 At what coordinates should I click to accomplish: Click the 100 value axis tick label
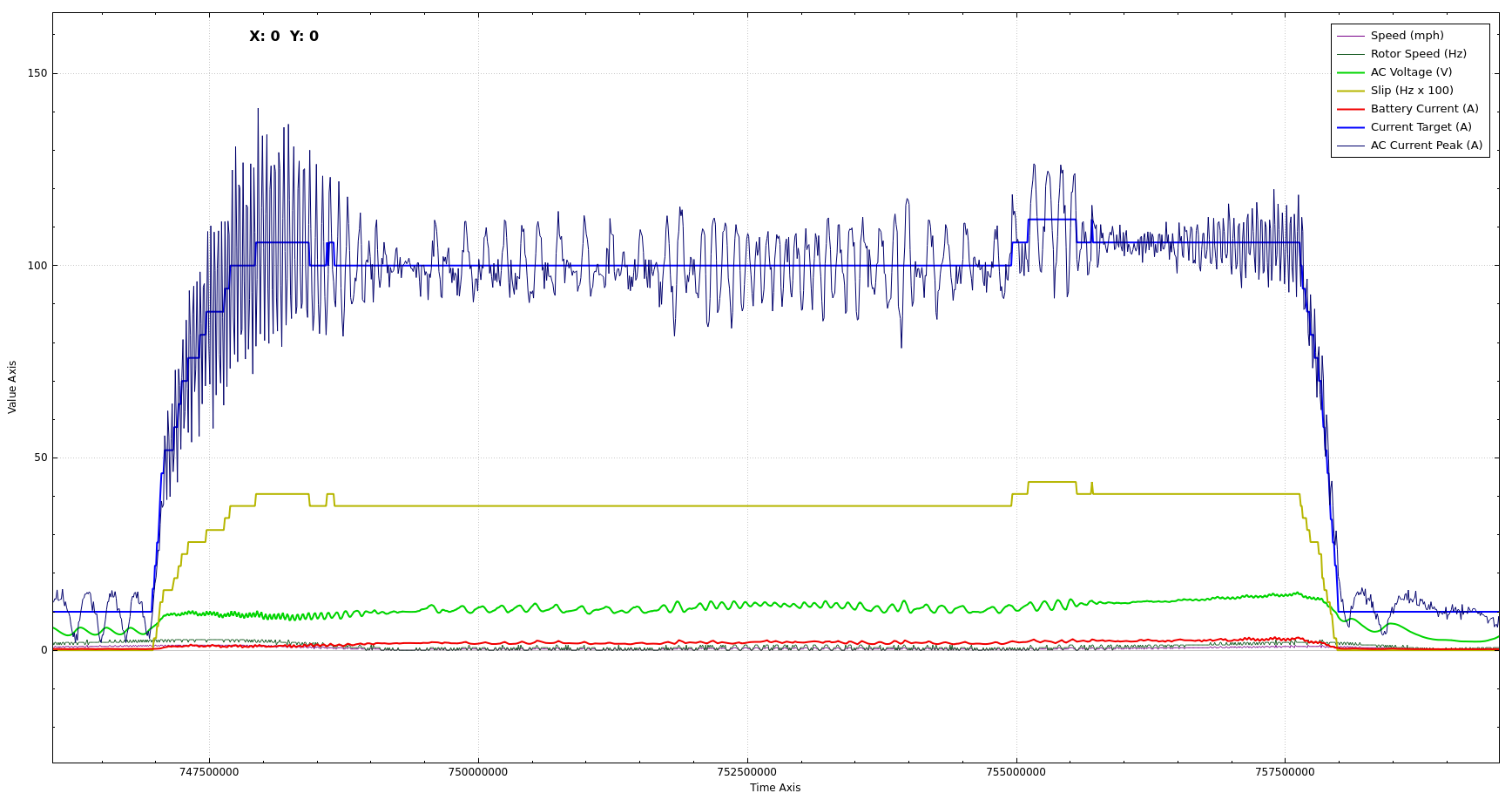37,266
